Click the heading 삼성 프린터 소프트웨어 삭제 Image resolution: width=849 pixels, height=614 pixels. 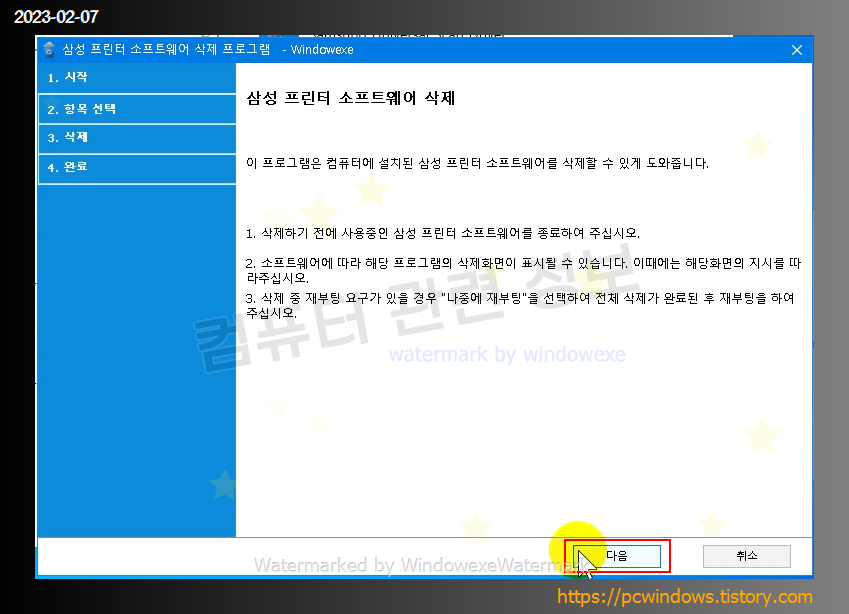(x=350, y=98)
